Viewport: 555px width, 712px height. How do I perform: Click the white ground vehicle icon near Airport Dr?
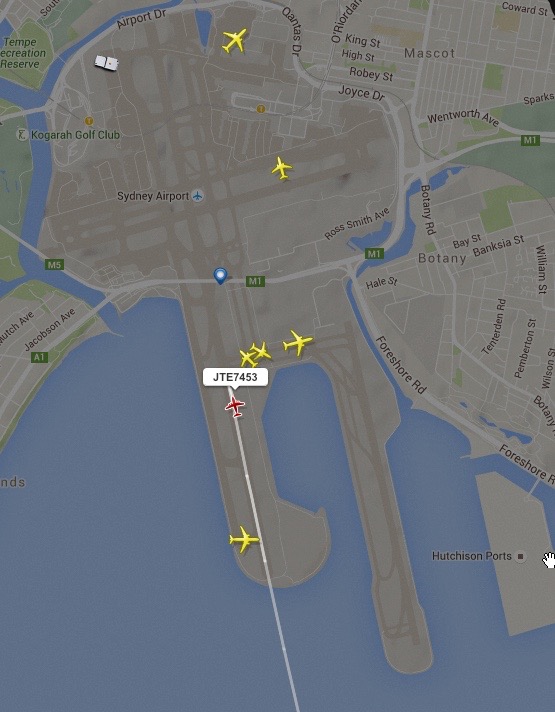[x=107, y=63]
